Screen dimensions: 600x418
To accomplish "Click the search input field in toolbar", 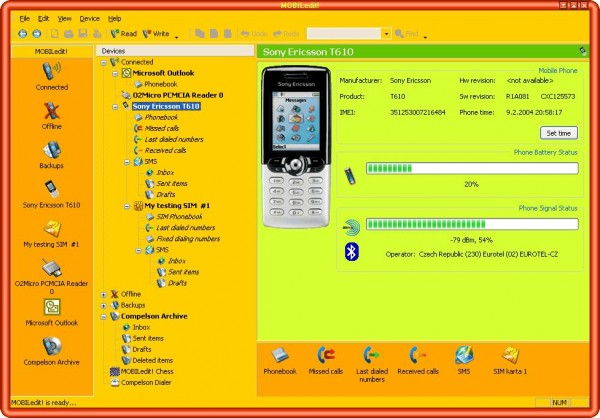I will pyautogui.click(x=344, y=34).
